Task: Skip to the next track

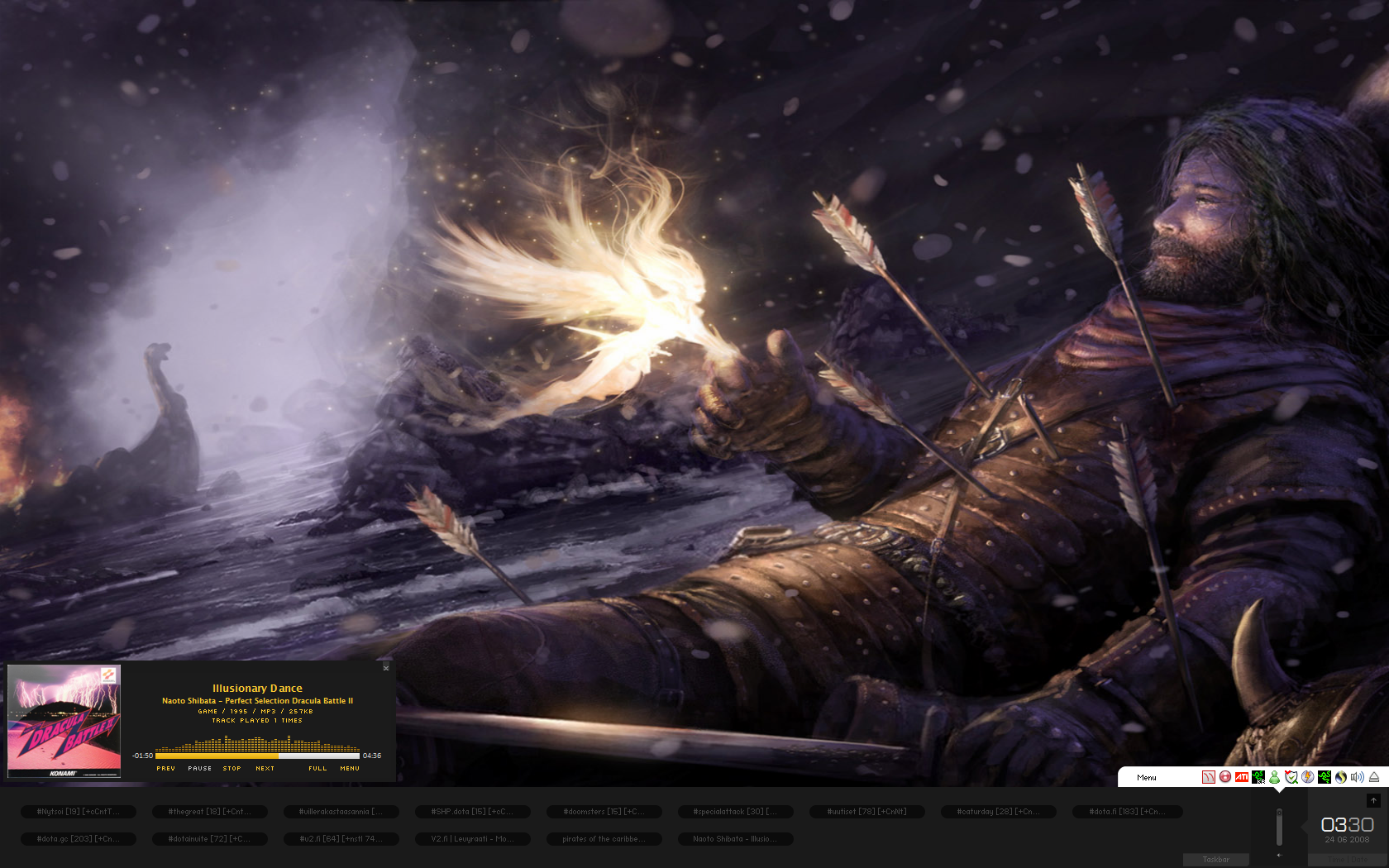Action: point(265,769)
